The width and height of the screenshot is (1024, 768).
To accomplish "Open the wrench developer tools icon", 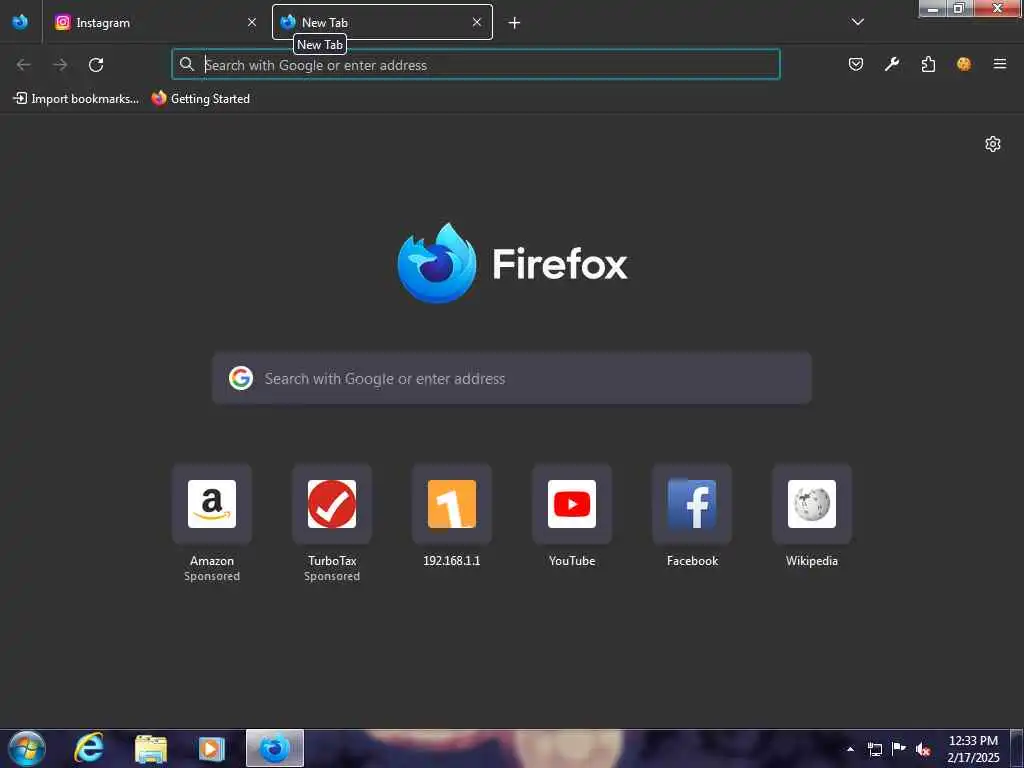I will [x=892, y=64].
